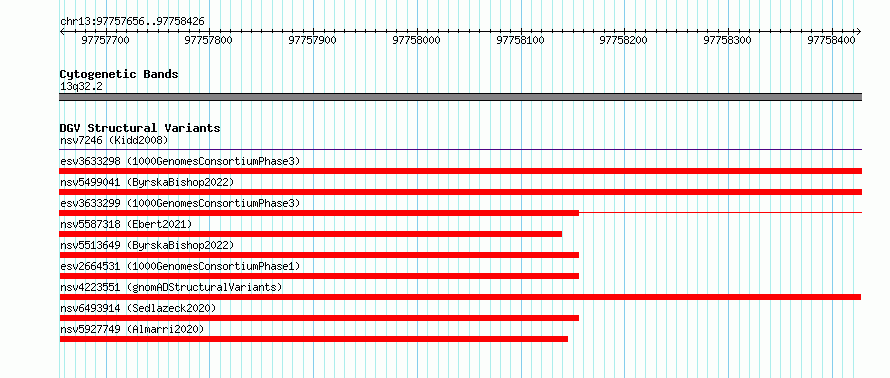Viewport: 890px width, 378px height.
Task: Click the red bar under nsv5513649
Action: pyautogui.click(x=319, y=255)
